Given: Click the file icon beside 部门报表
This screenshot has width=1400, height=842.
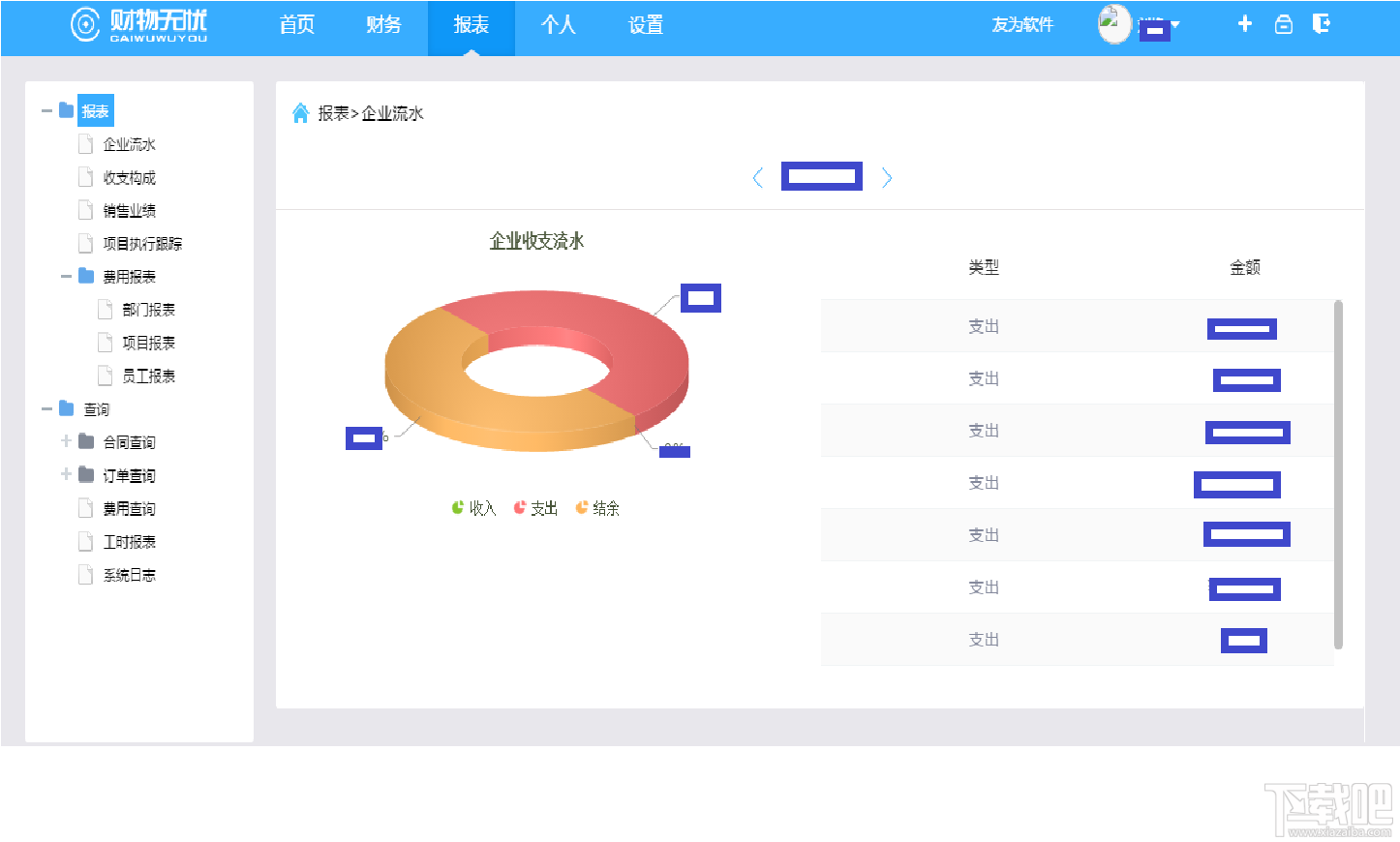Looking at the screenshot, I should (x=106, y=309).
